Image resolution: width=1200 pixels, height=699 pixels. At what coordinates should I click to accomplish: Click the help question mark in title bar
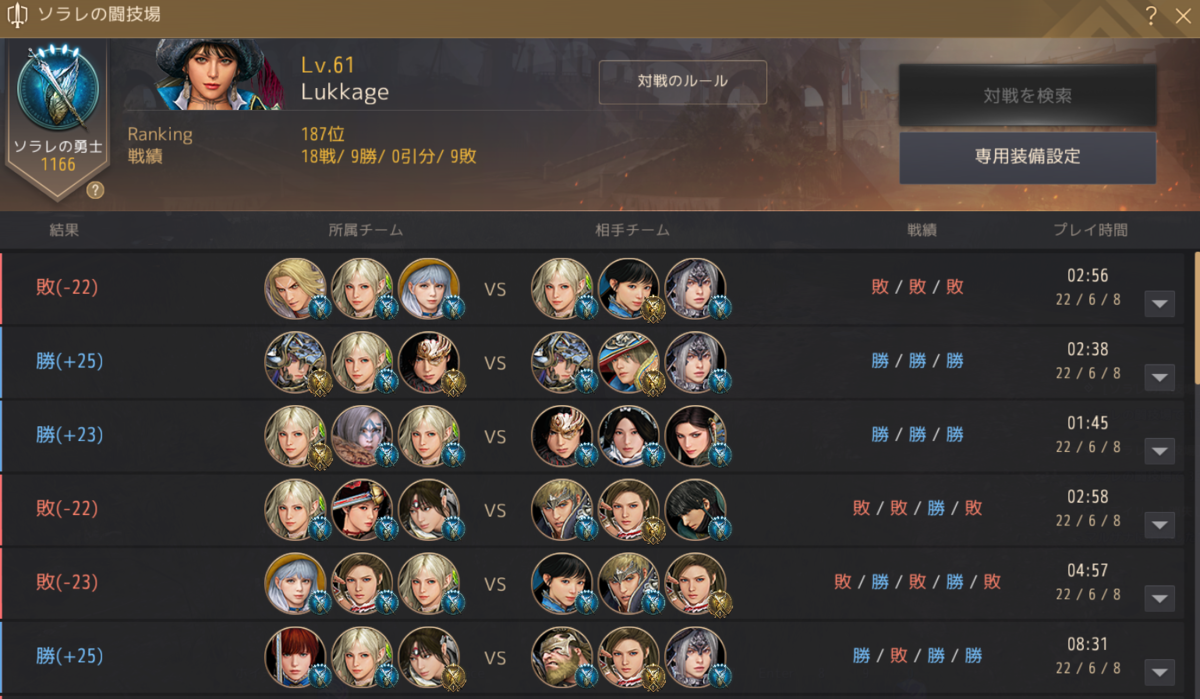[x=1151, y=15]
